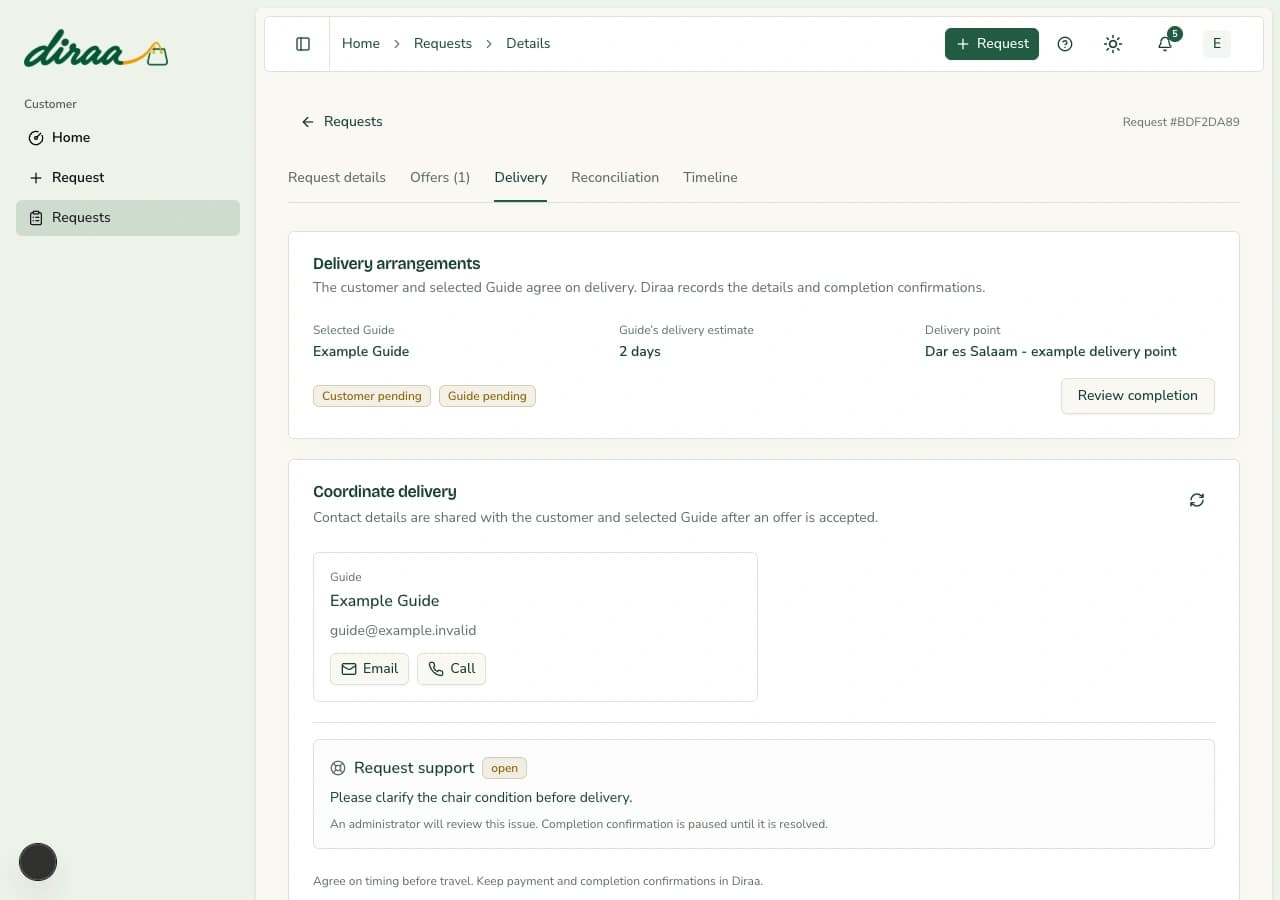Click the open status badge
This screenshot has height=900, width=1280.
pos(504,768)
